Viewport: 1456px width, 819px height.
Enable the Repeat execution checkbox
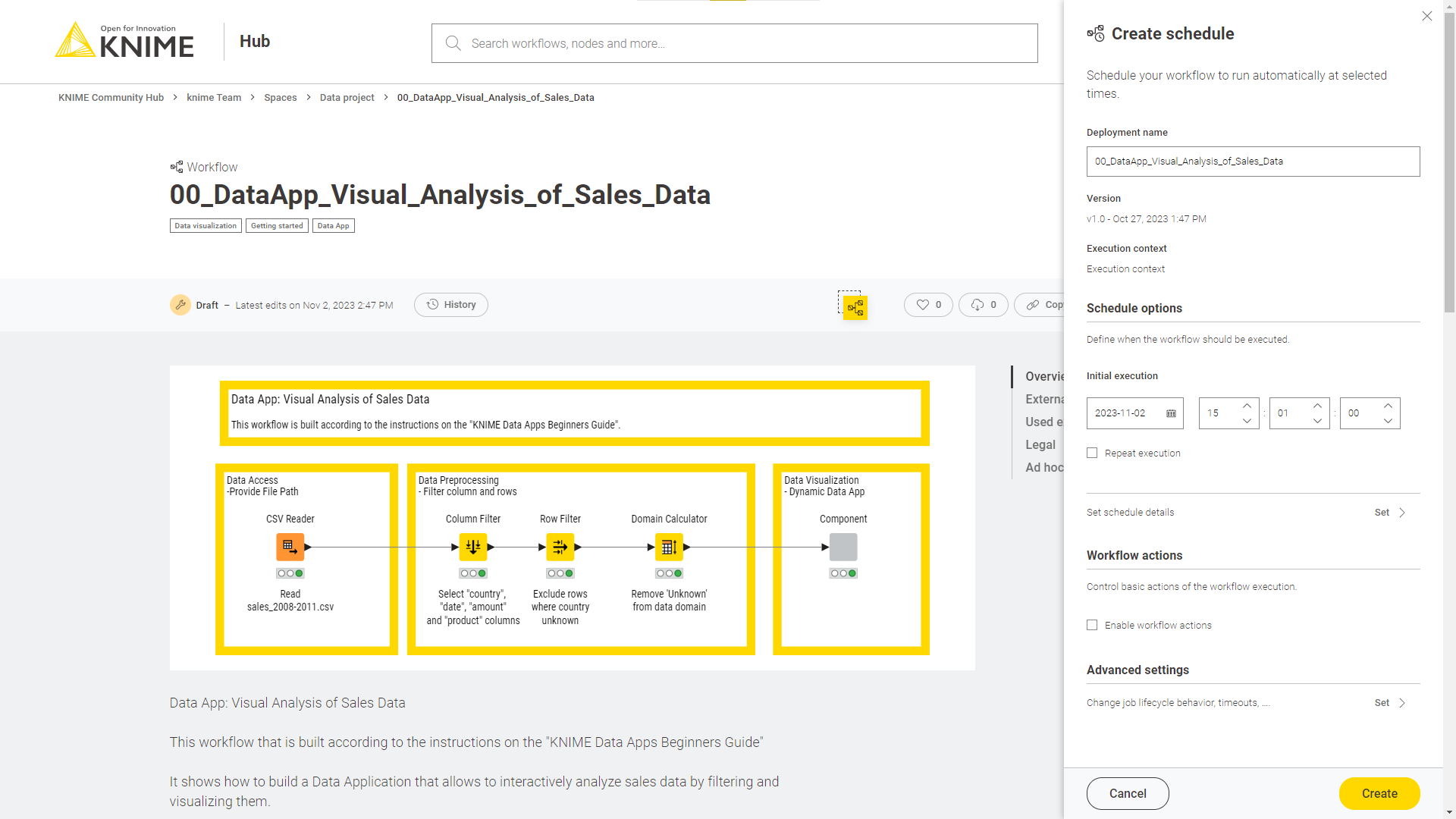(1092, 453)
